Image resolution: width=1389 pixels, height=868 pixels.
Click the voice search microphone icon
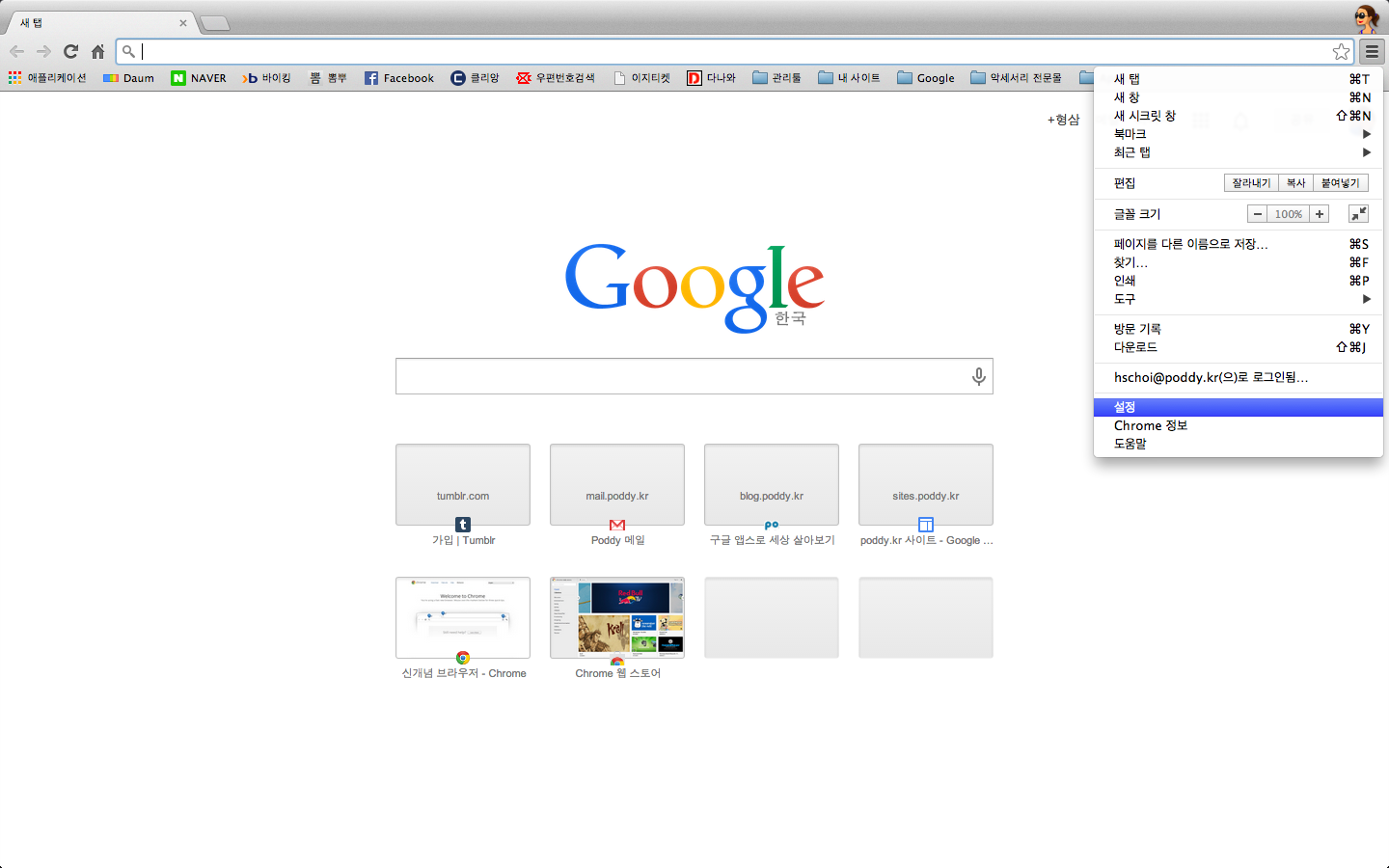point(978,376)
